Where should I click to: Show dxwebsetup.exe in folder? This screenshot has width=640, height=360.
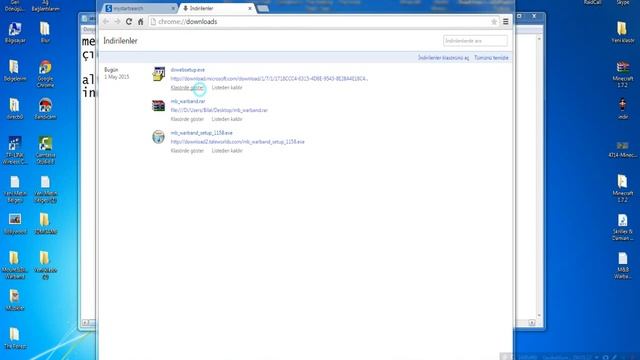point(187,87)
